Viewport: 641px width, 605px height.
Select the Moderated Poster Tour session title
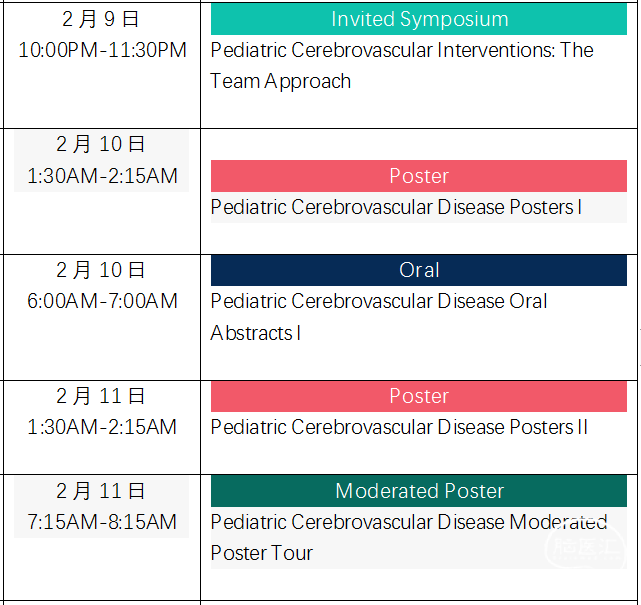(409, 538)
